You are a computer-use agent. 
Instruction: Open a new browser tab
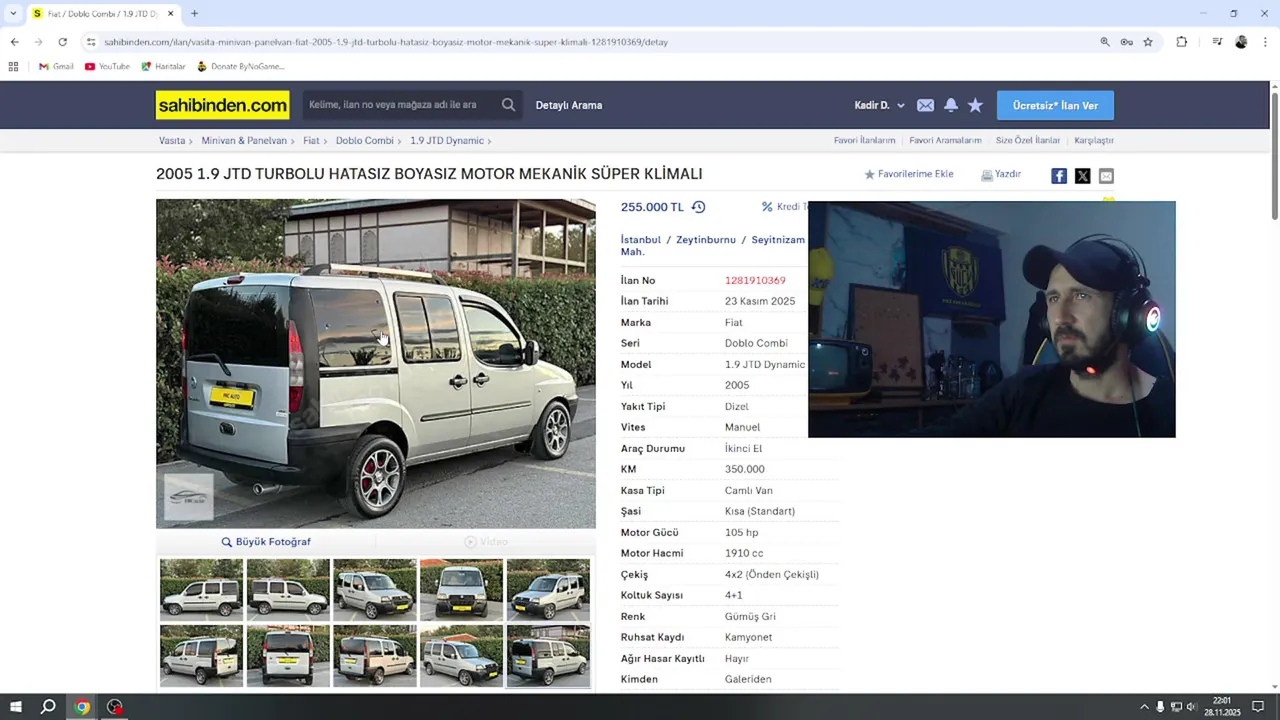pos(194,14)
